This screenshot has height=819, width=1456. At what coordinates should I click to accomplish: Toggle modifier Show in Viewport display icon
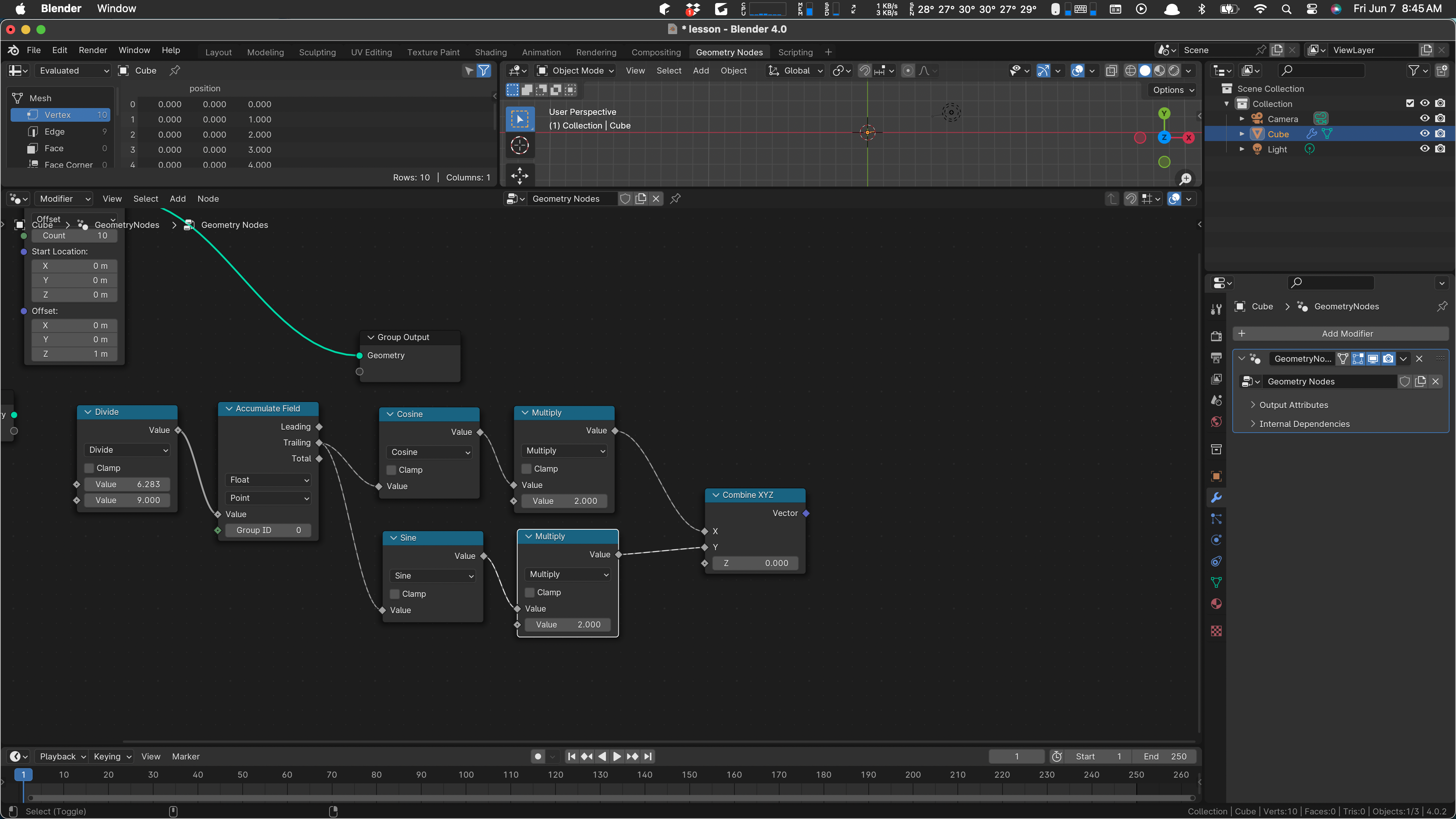(1372, 358)
